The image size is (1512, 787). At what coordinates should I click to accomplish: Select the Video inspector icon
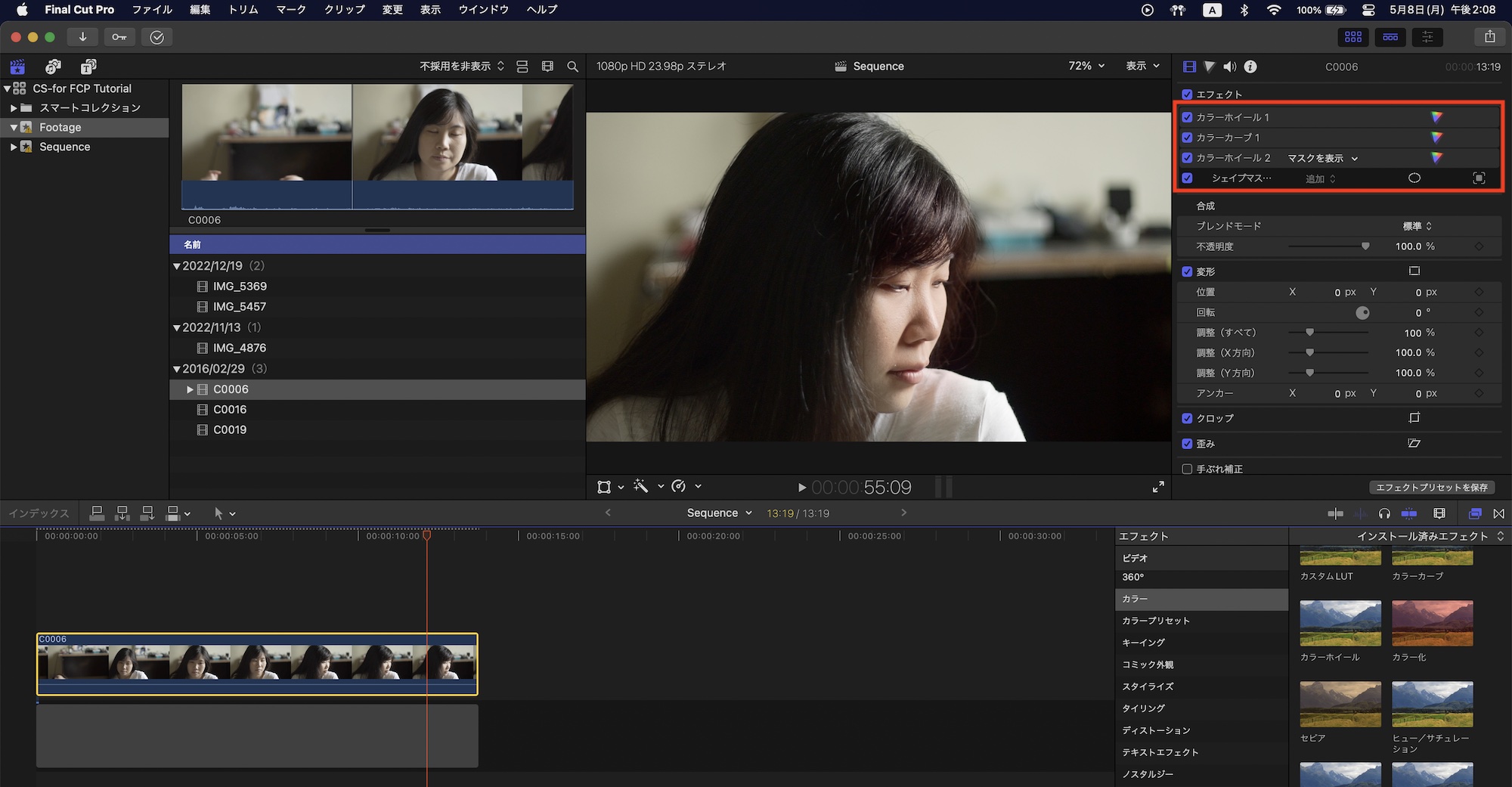pyautogui.click(x=1189, y=67)
